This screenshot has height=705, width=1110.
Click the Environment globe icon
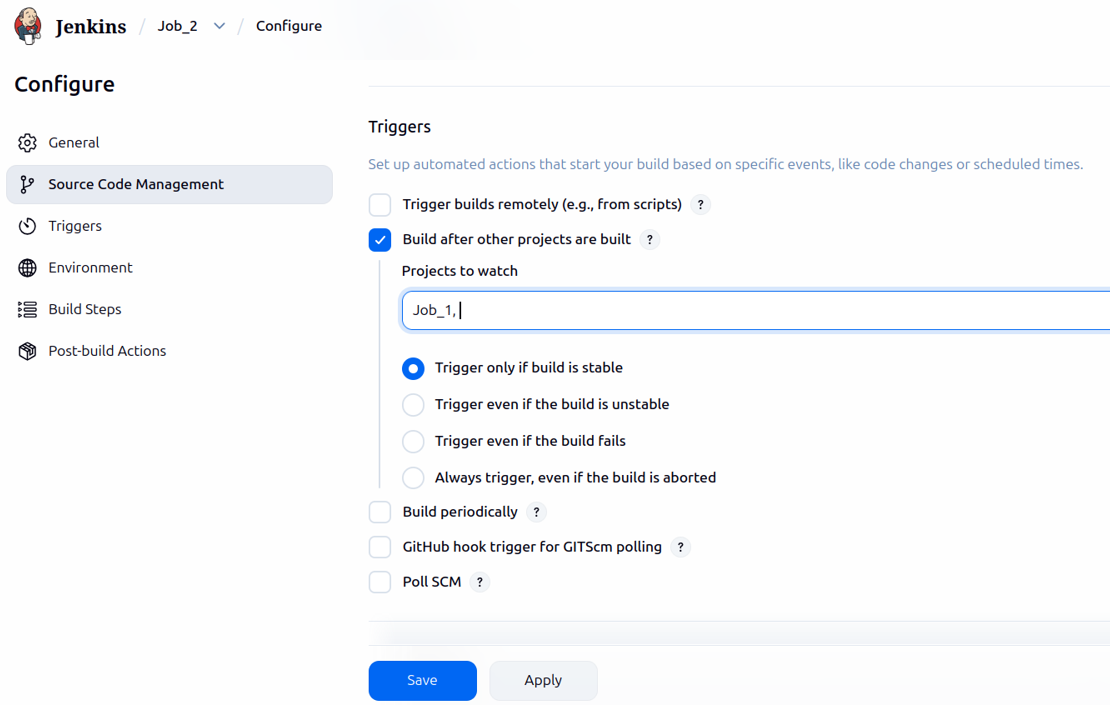pos(27,268)
